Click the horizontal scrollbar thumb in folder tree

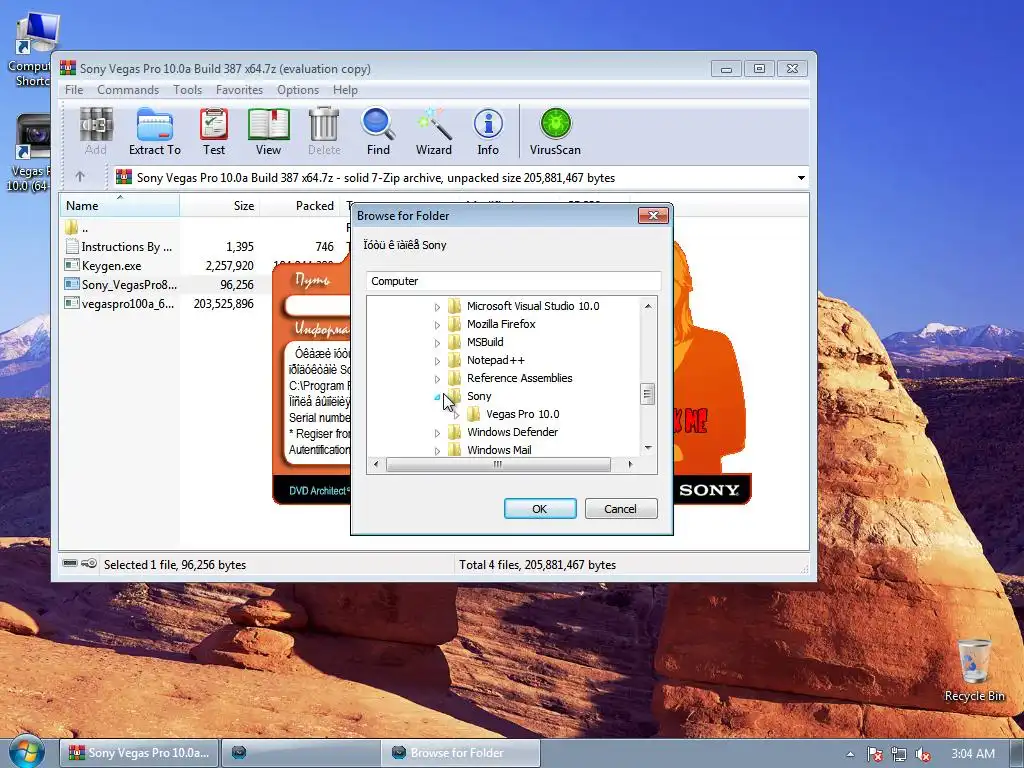[498, 464]
